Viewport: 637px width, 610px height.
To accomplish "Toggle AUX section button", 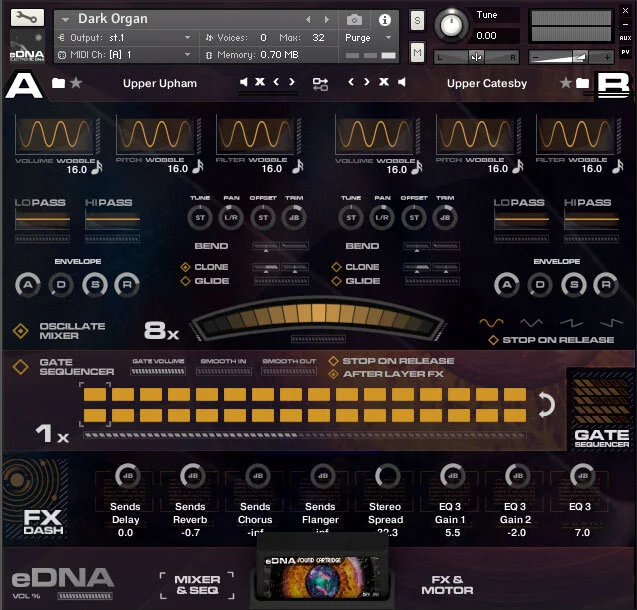I will 625,38.
